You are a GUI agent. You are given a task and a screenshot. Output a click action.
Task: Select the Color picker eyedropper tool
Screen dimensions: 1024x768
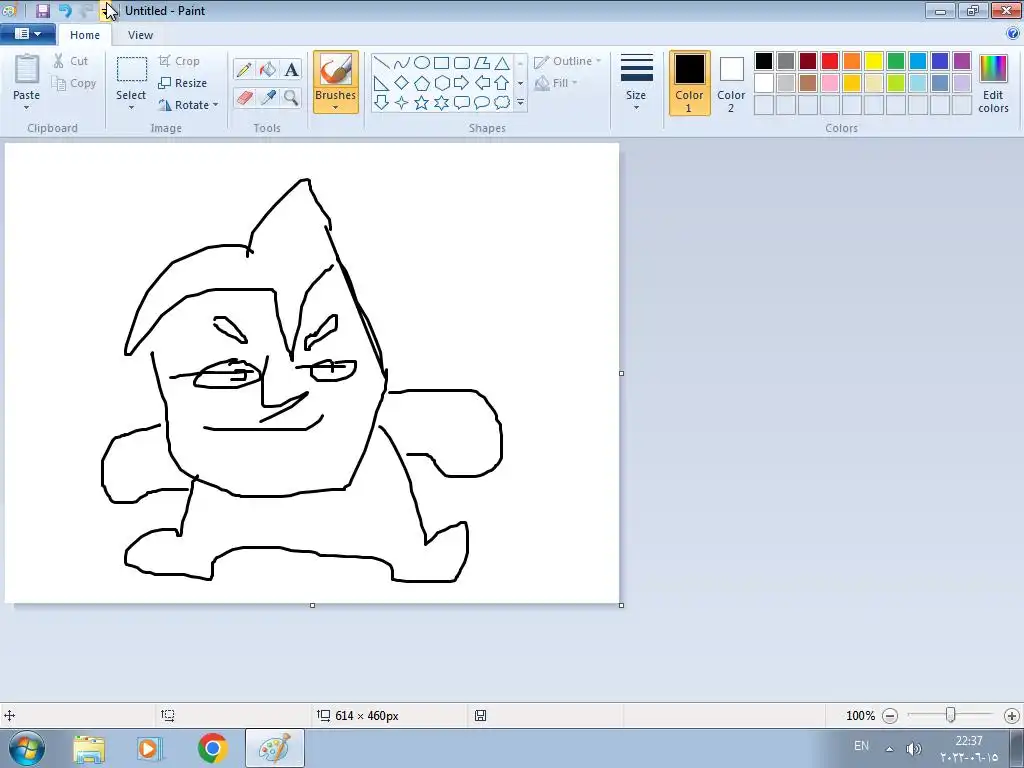coord(268,98)
